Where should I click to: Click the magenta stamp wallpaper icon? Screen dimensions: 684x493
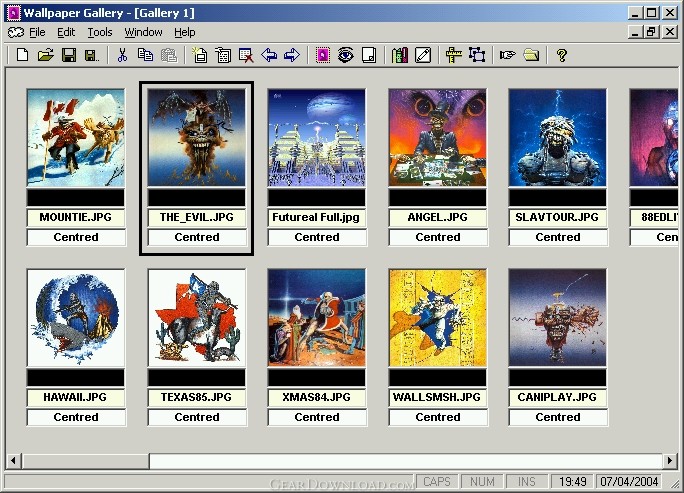(x=323, y=55)
